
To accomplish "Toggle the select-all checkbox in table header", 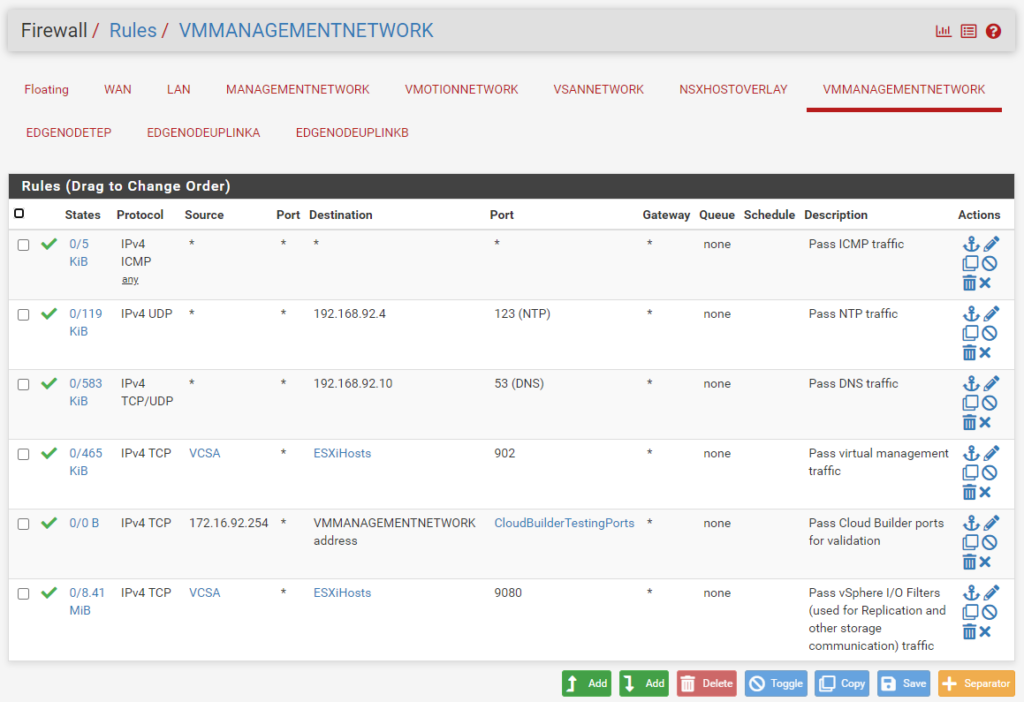I will pos(19,214).
